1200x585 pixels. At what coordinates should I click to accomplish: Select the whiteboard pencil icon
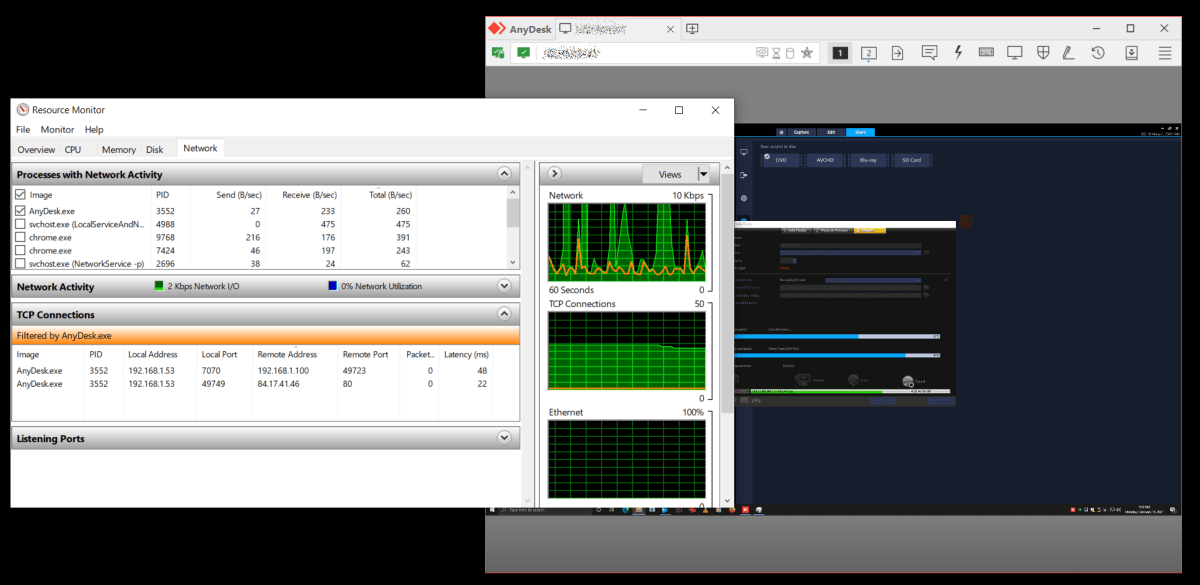(x=1069, y=53)
